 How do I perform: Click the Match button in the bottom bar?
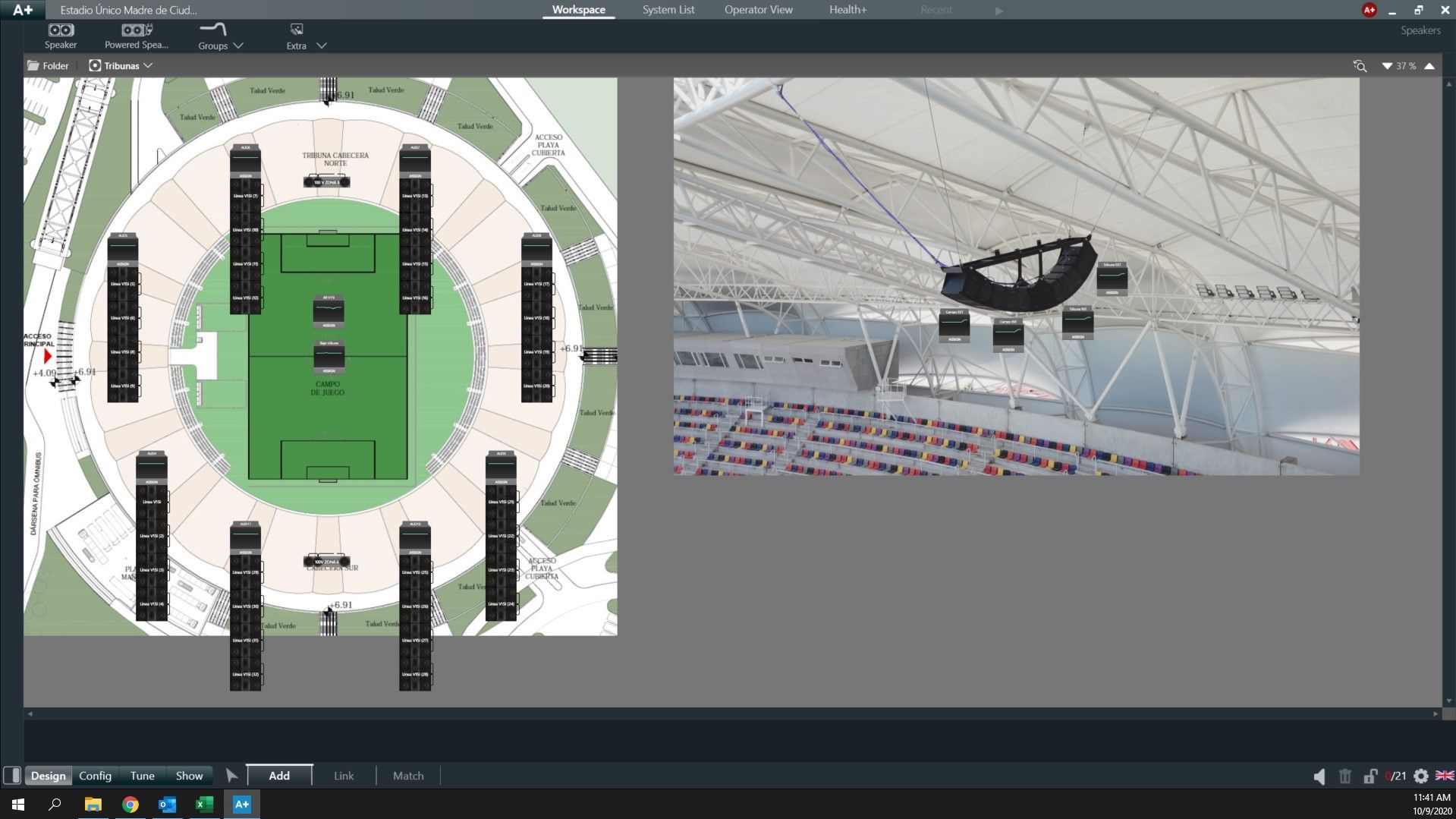(x=407, y=775)
